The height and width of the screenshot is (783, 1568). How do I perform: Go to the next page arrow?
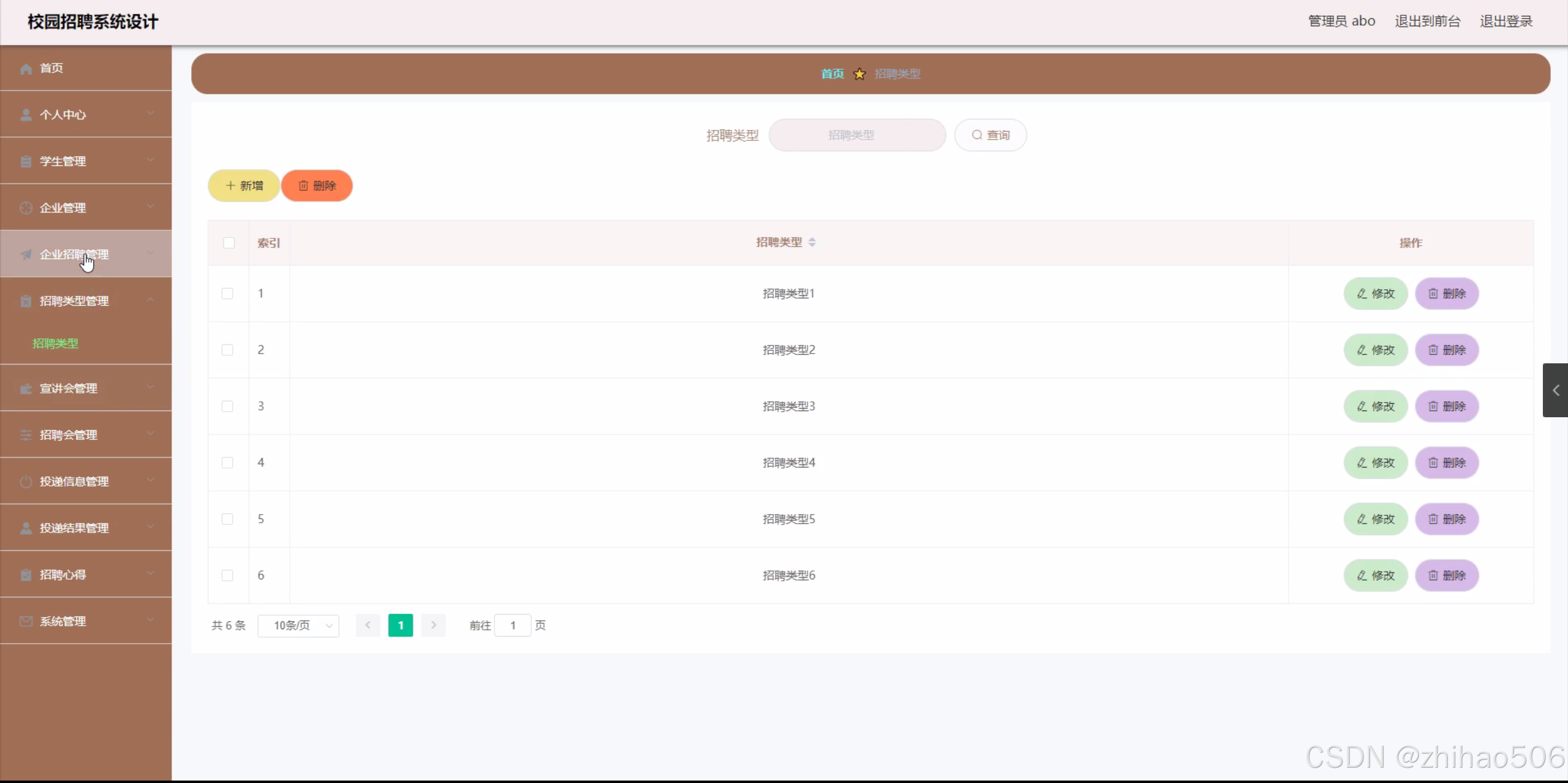[x=433, y=626]
